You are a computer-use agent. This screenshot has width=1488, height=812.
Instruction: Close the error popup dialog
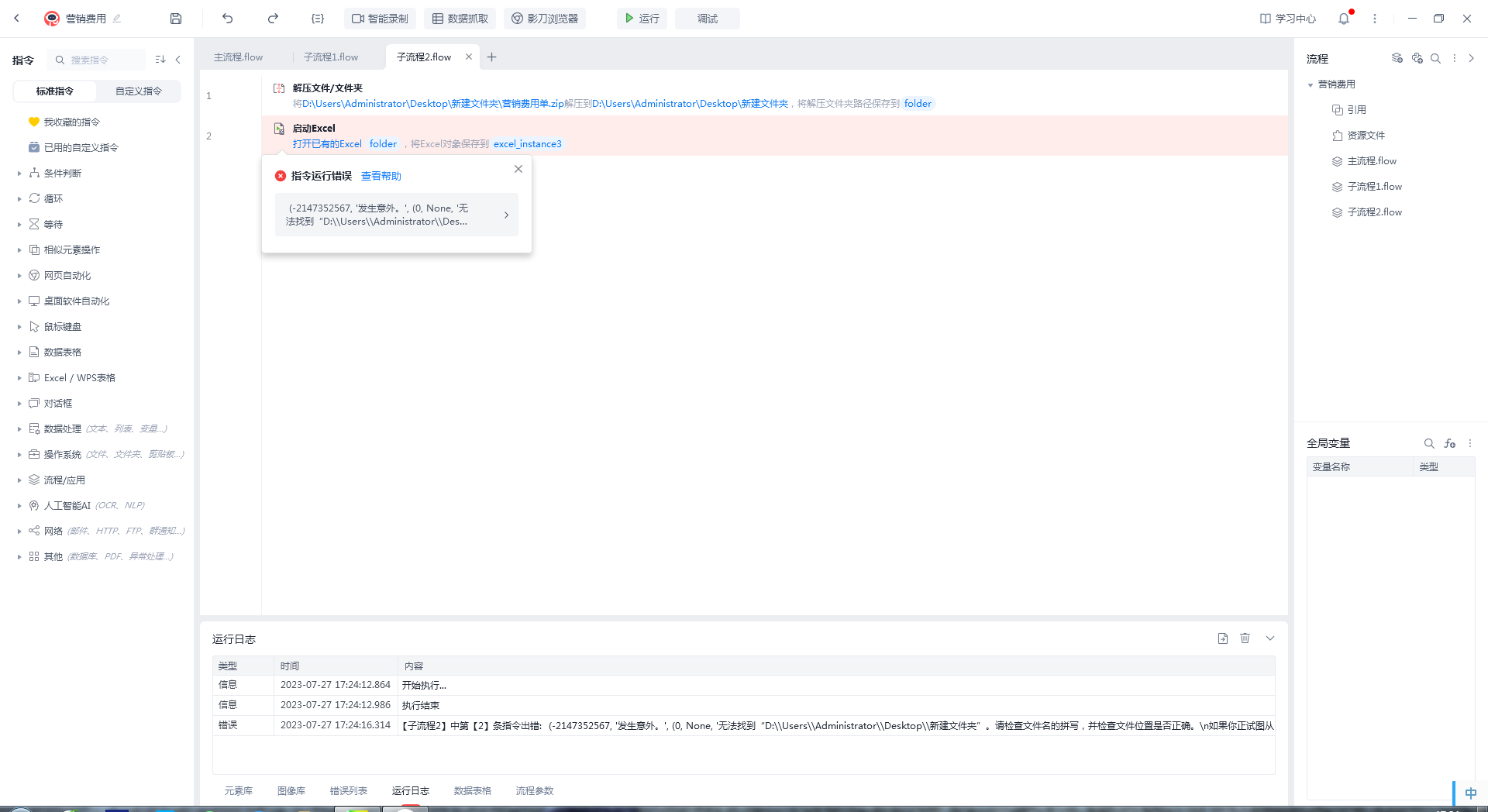[518, 169]
